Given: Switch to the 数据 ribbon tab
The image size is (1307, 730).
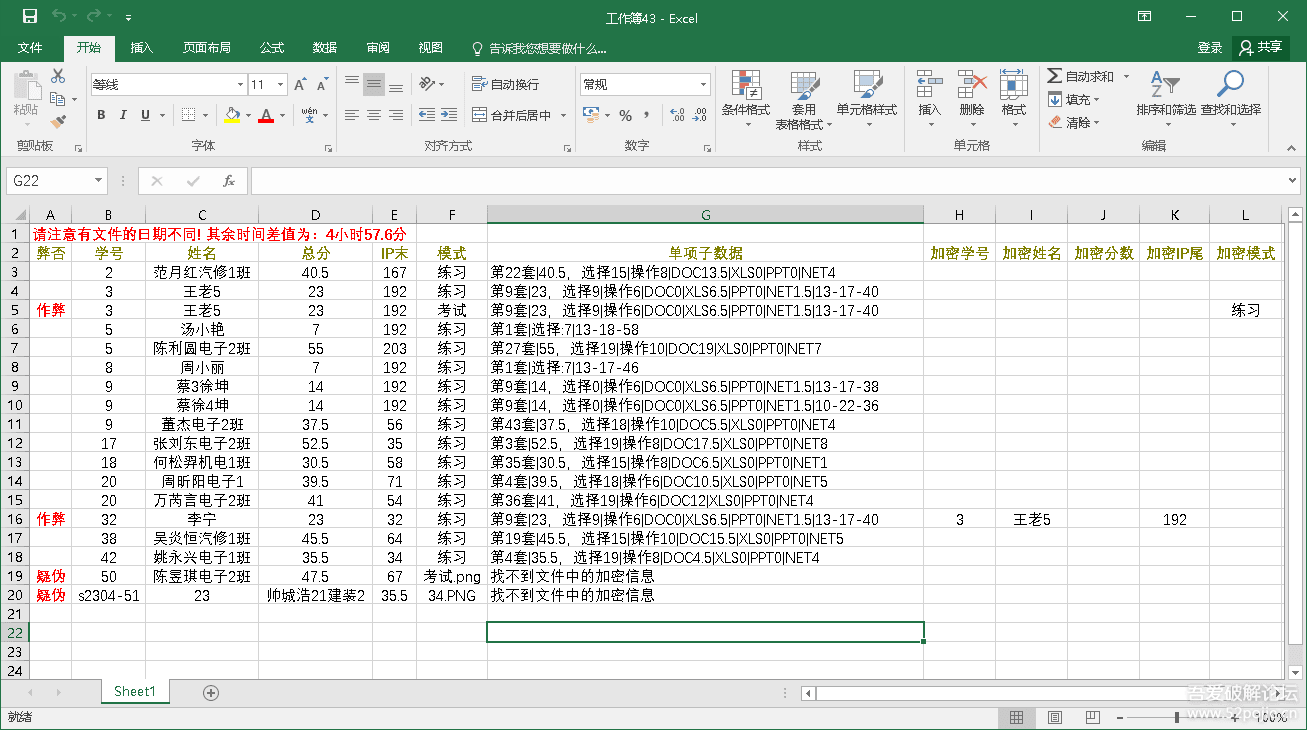Looking at the screenshot, I should tap(325, 48).
